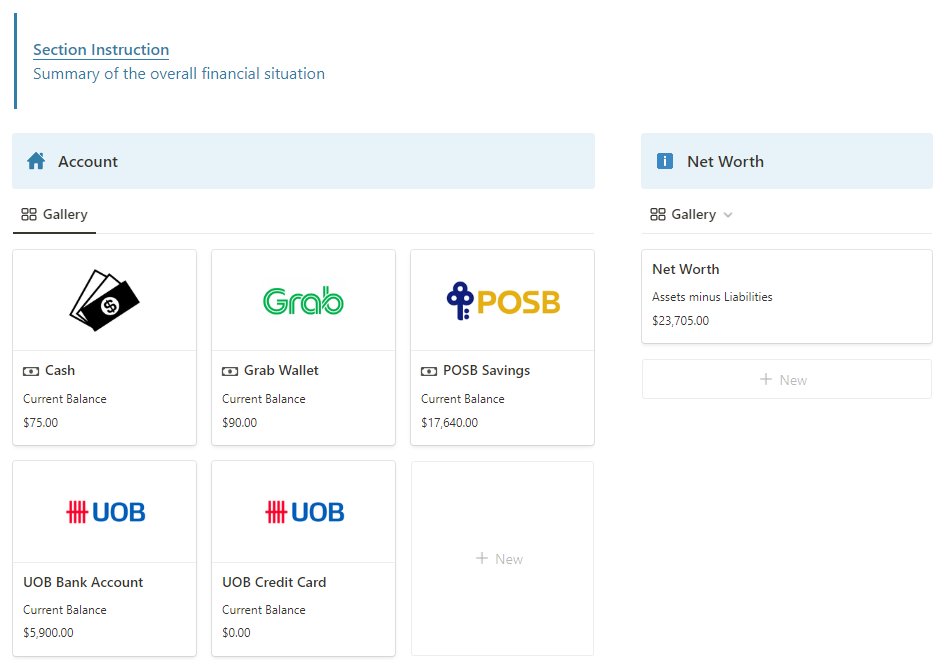Screen dimensions: 950x672
Task: Click Current Balance label on POSB Savings card
Action: [x=463, y=399]
